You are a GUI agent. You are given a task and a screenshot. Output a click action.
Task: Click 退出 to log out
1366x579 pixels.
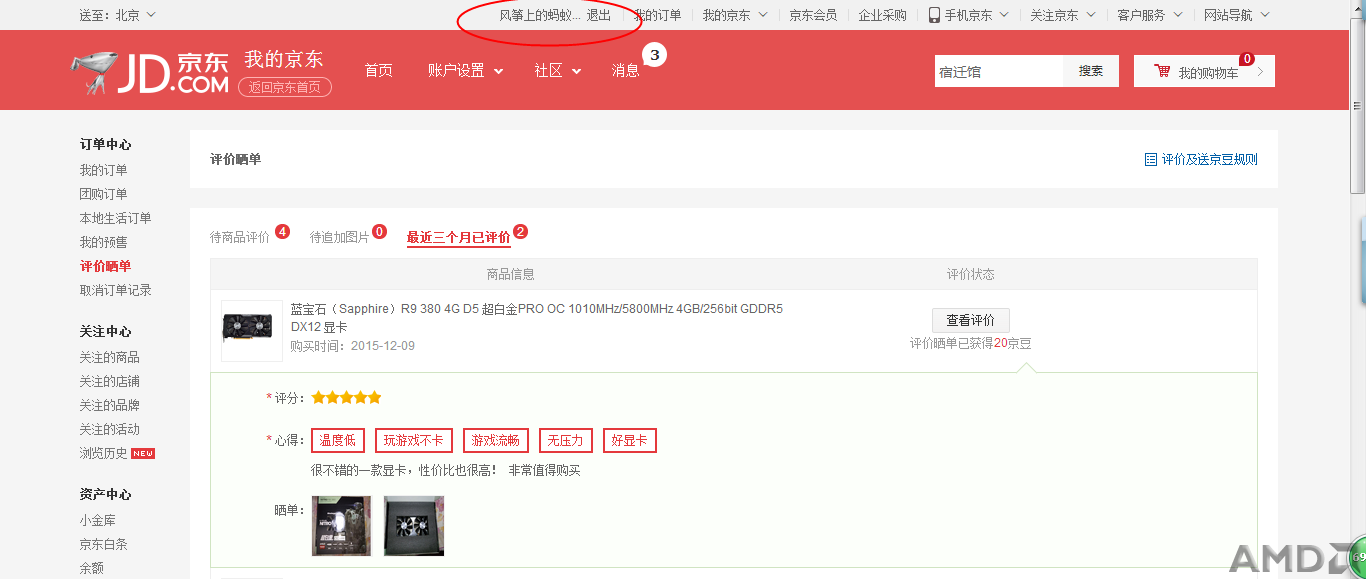coord(599,15)
